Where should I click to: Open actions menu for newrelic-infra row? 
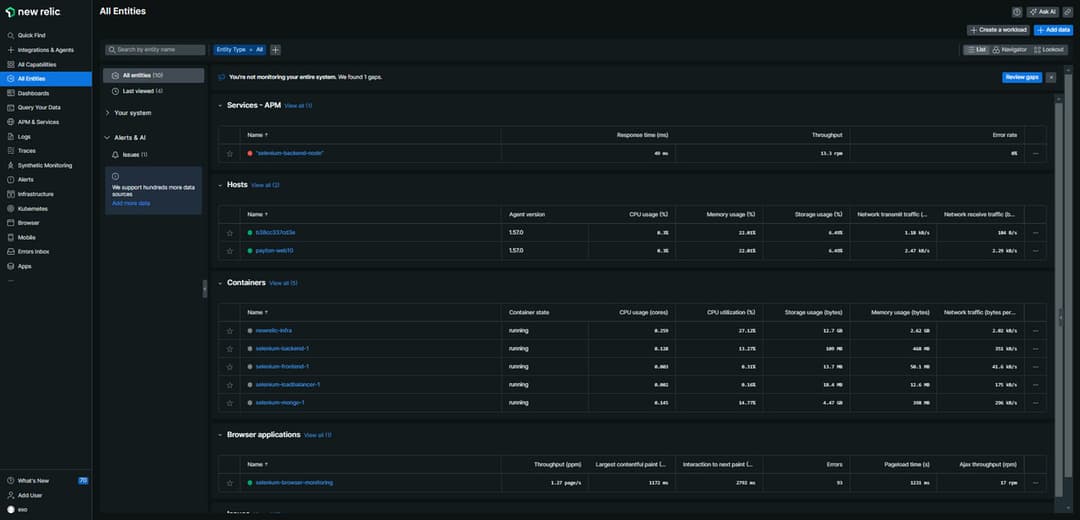(1035, 331)
